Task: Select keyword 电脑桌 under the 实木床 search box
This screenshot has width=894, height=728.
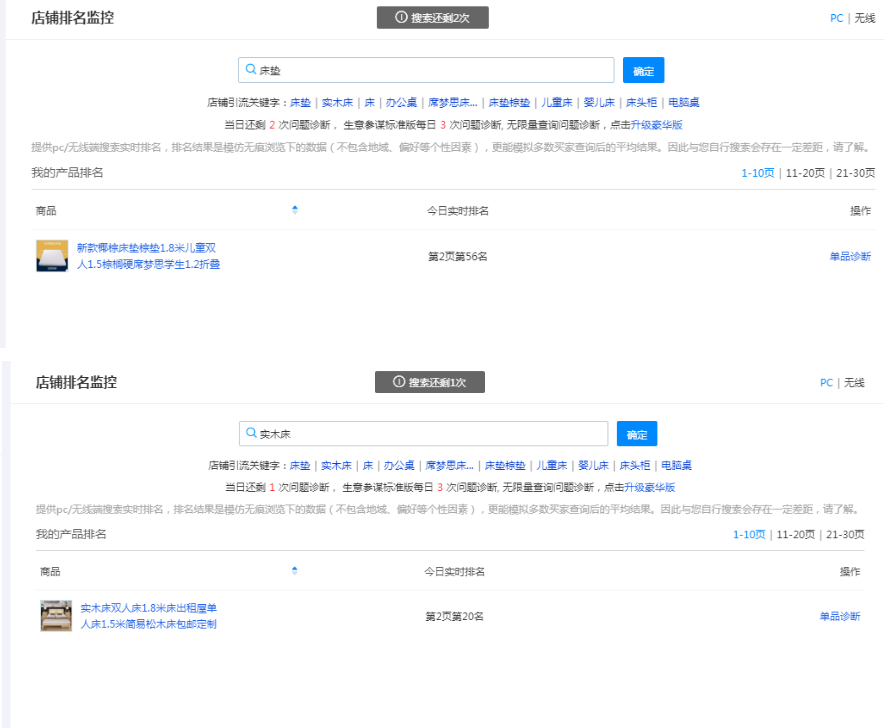Action: pyautogui.click(x=675, y=465)
